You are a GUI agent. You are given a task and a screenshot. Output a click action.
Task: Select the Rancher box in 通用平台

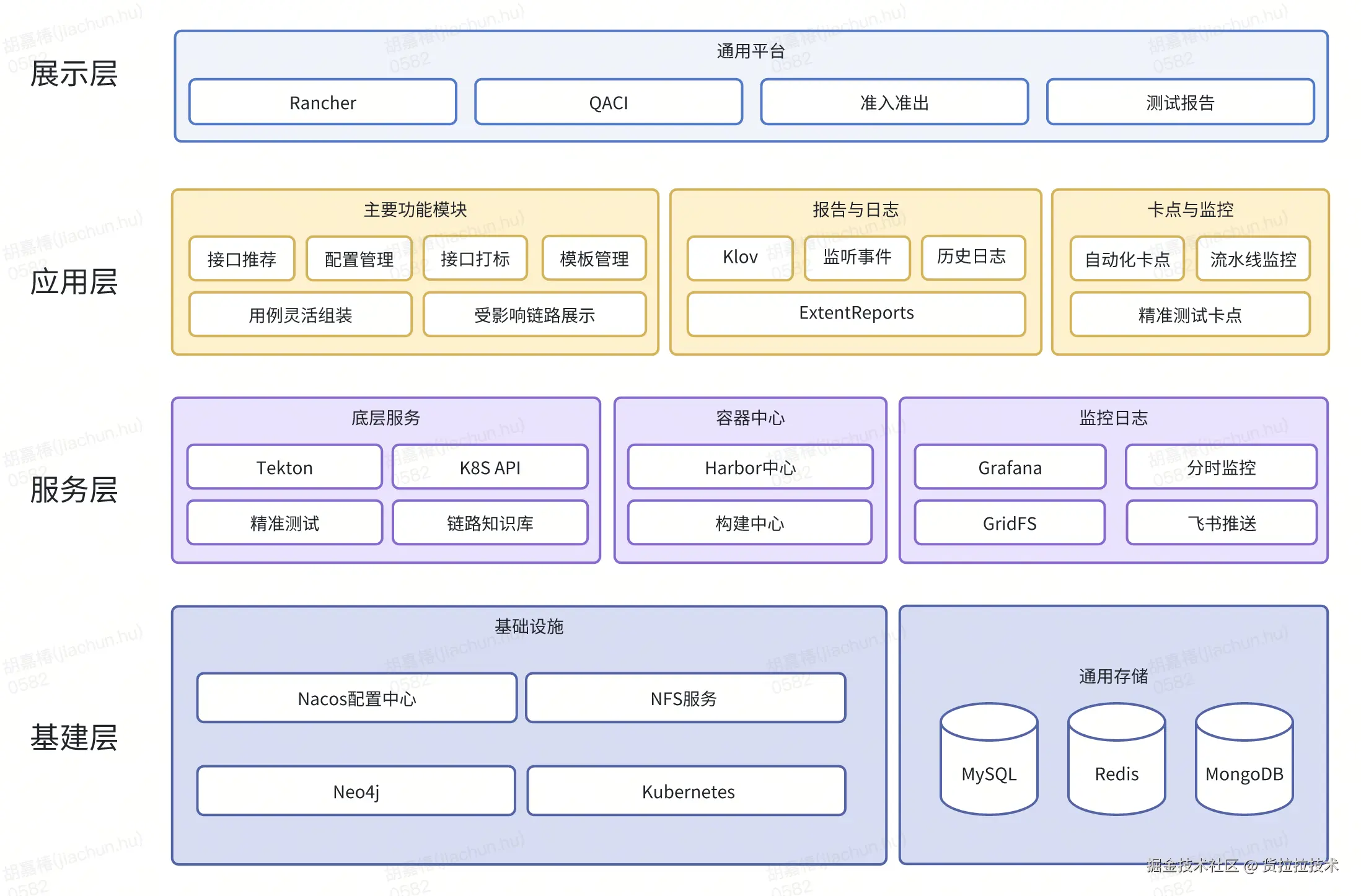[x=323, y=102]
